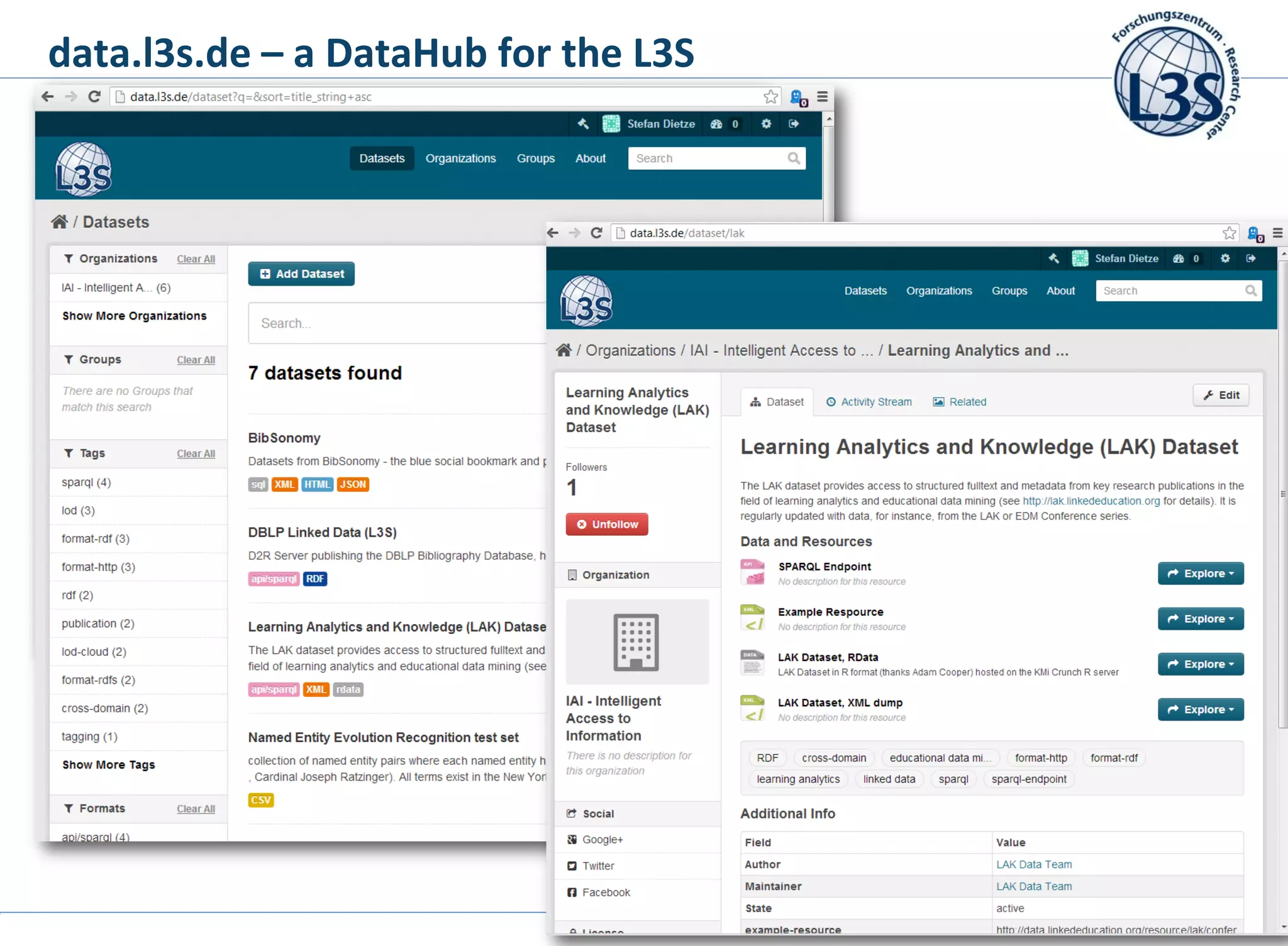
Task: Open Explore dropdown for LAK Dataset, RData
Action: click(x=1201, y=664)
